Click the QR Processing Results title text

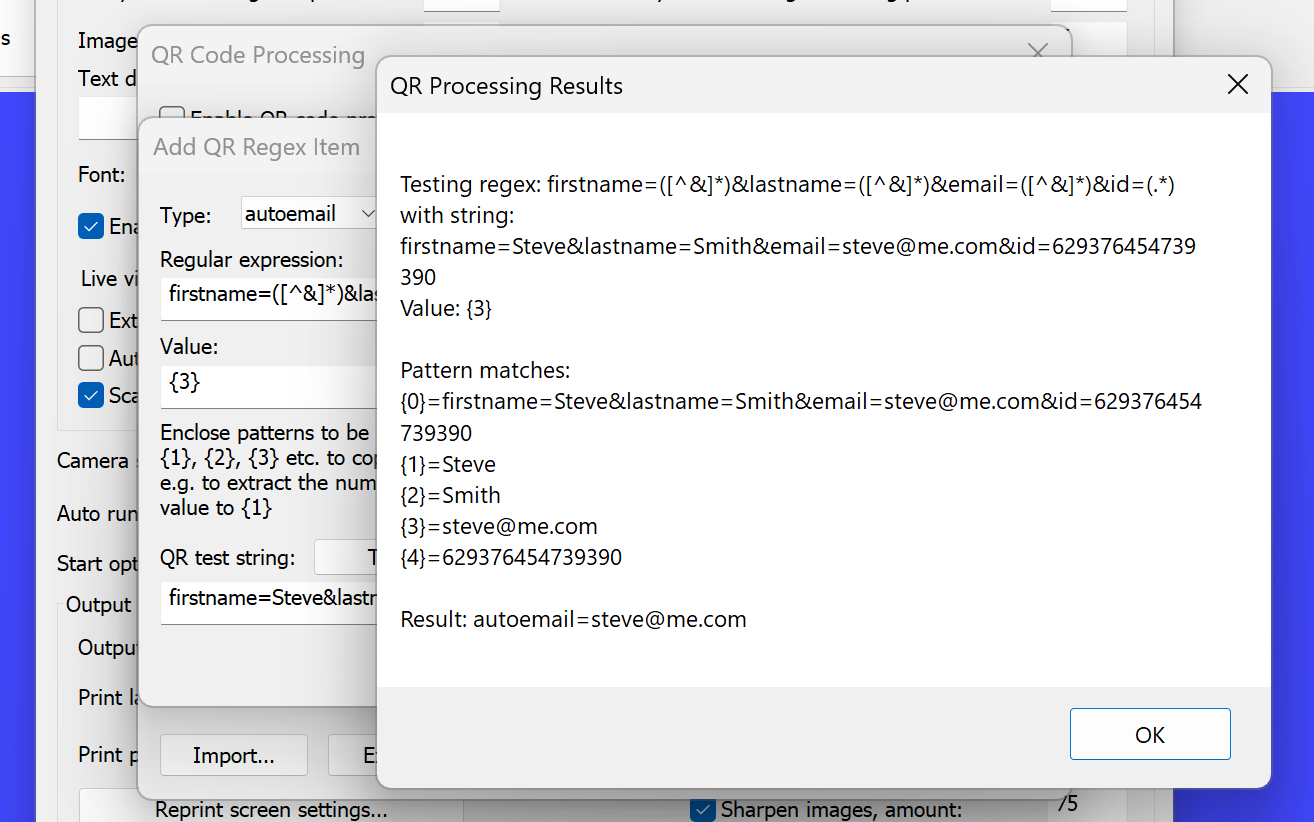click(x=506, y=86)
